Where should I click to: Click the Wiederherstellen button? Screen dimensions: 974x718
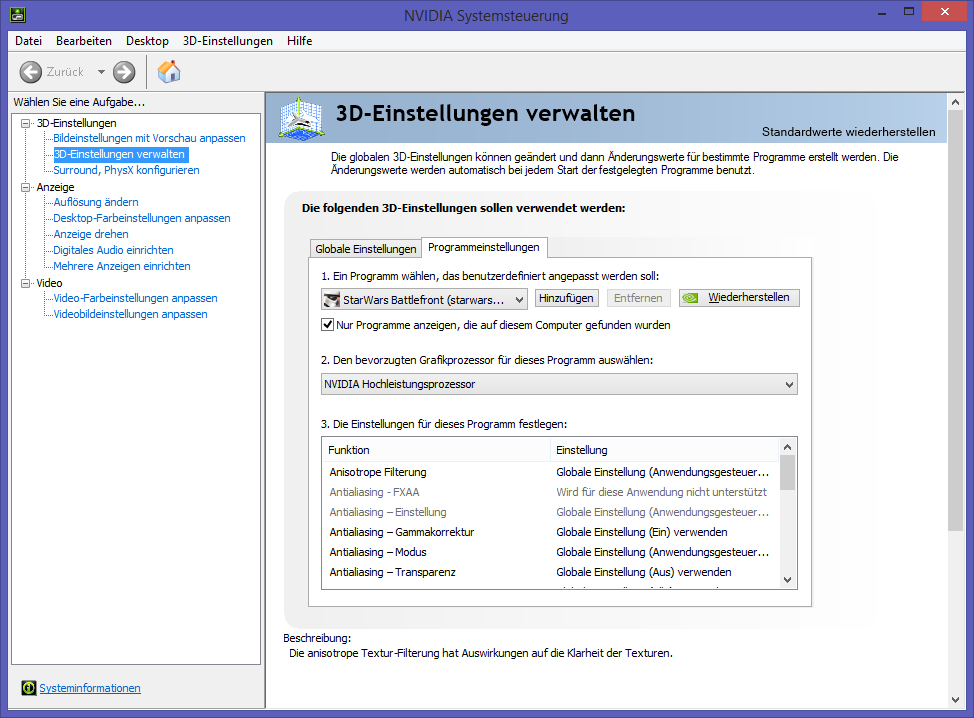click(739, 298)
